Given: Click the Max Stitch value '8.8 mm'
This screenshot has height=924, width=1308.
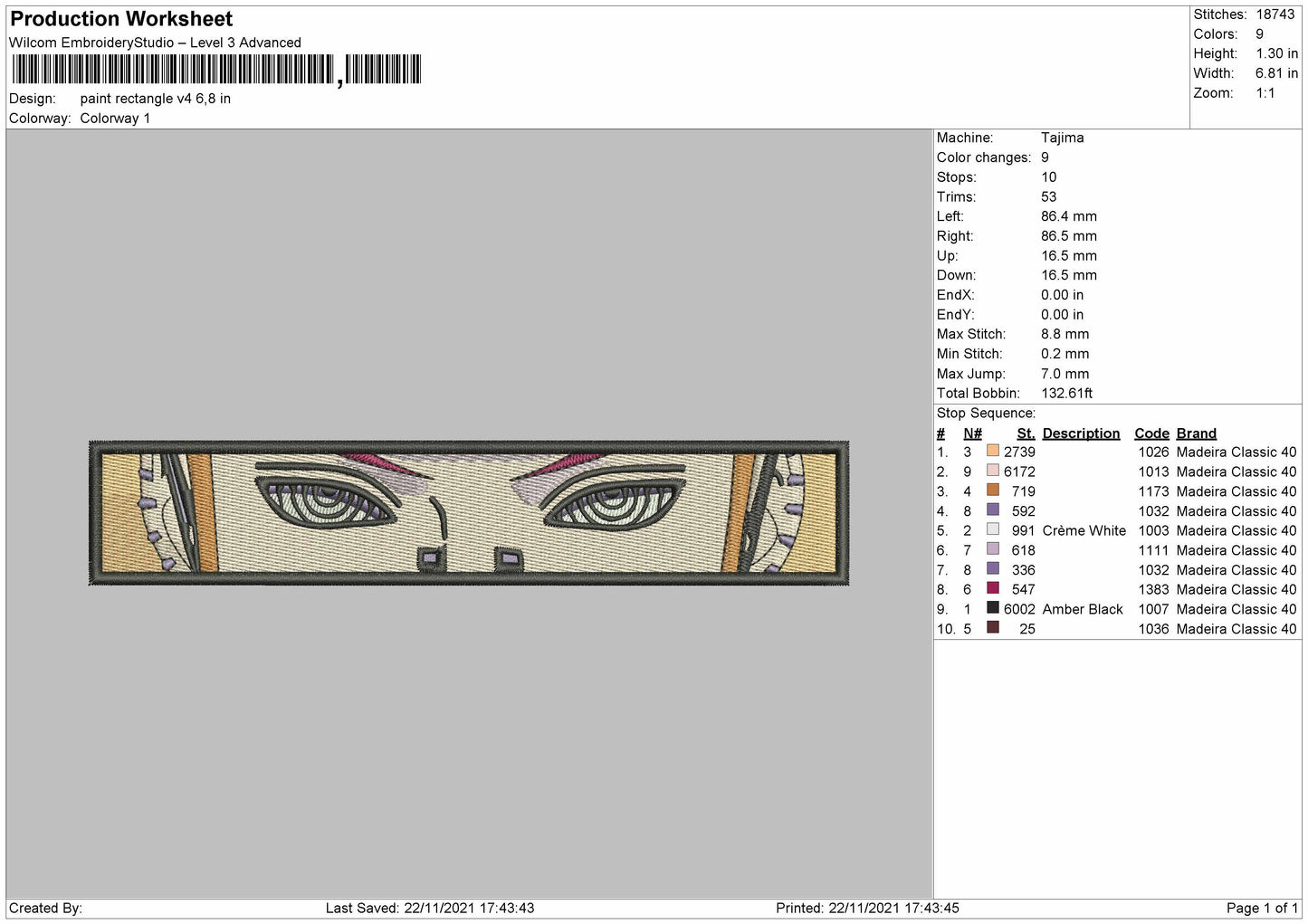Looking at the screenshot, I should [1065, 334].
